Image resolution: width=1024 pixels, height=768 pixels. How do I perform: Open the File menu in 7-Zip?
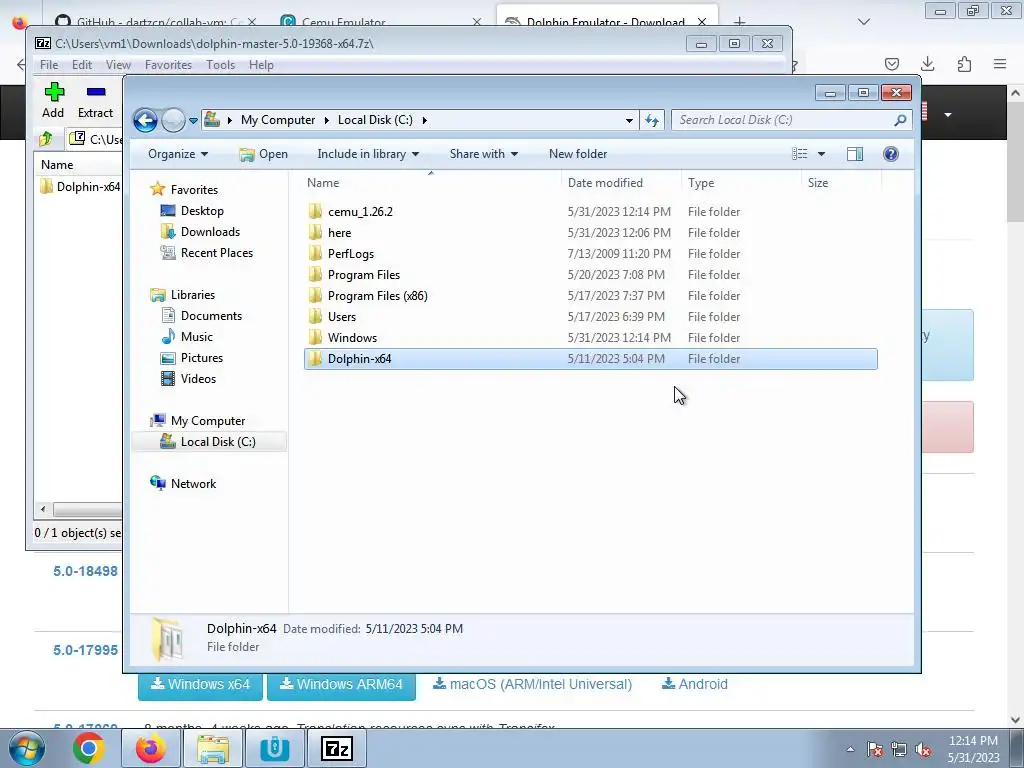[x=49, y=65]
